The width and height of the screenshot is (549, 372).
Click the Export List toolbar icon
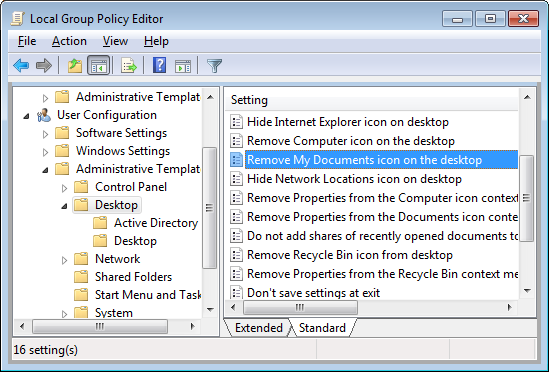coord(128,66)
